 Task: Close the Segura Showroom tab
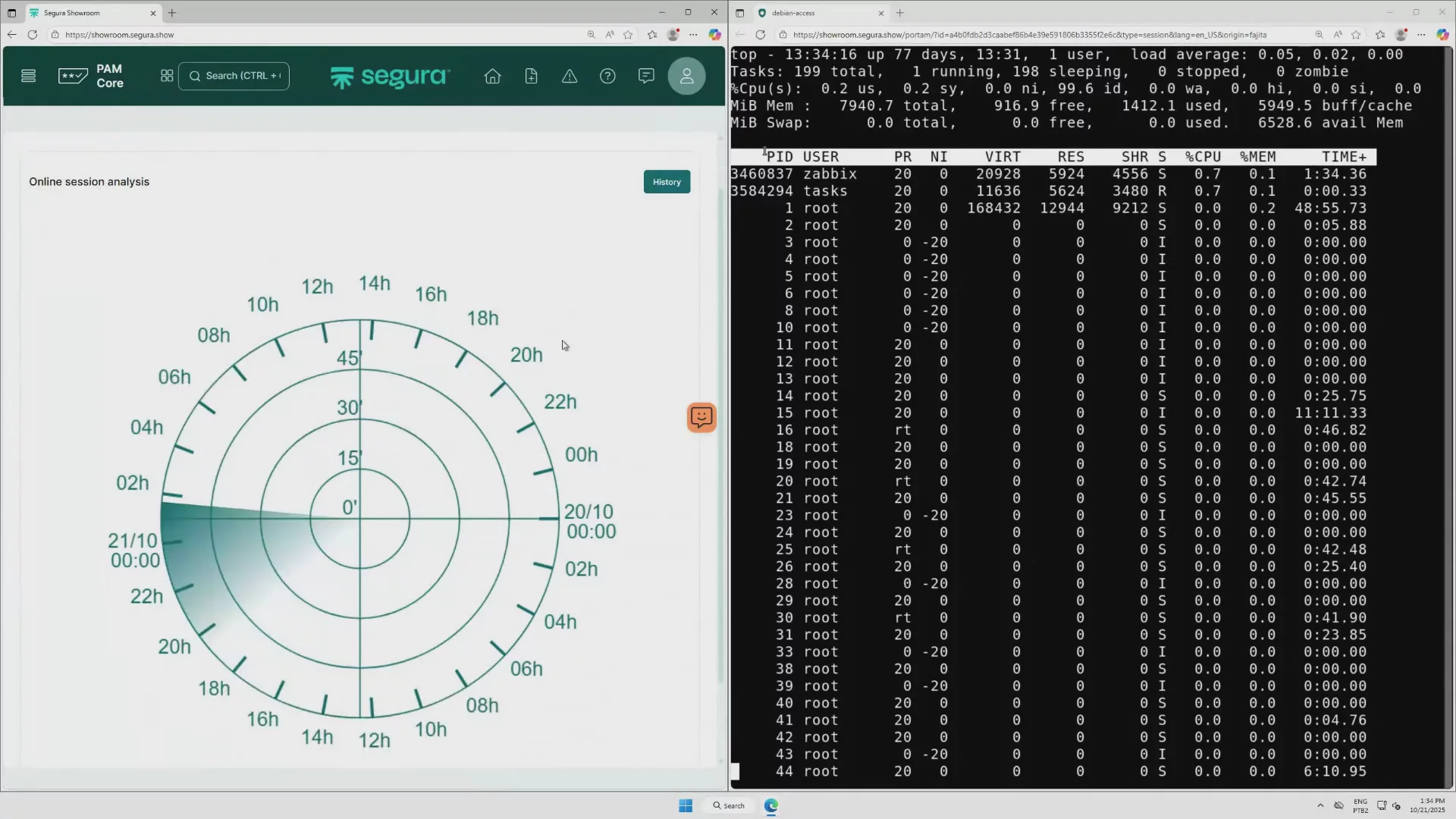[x=153, y=13]
